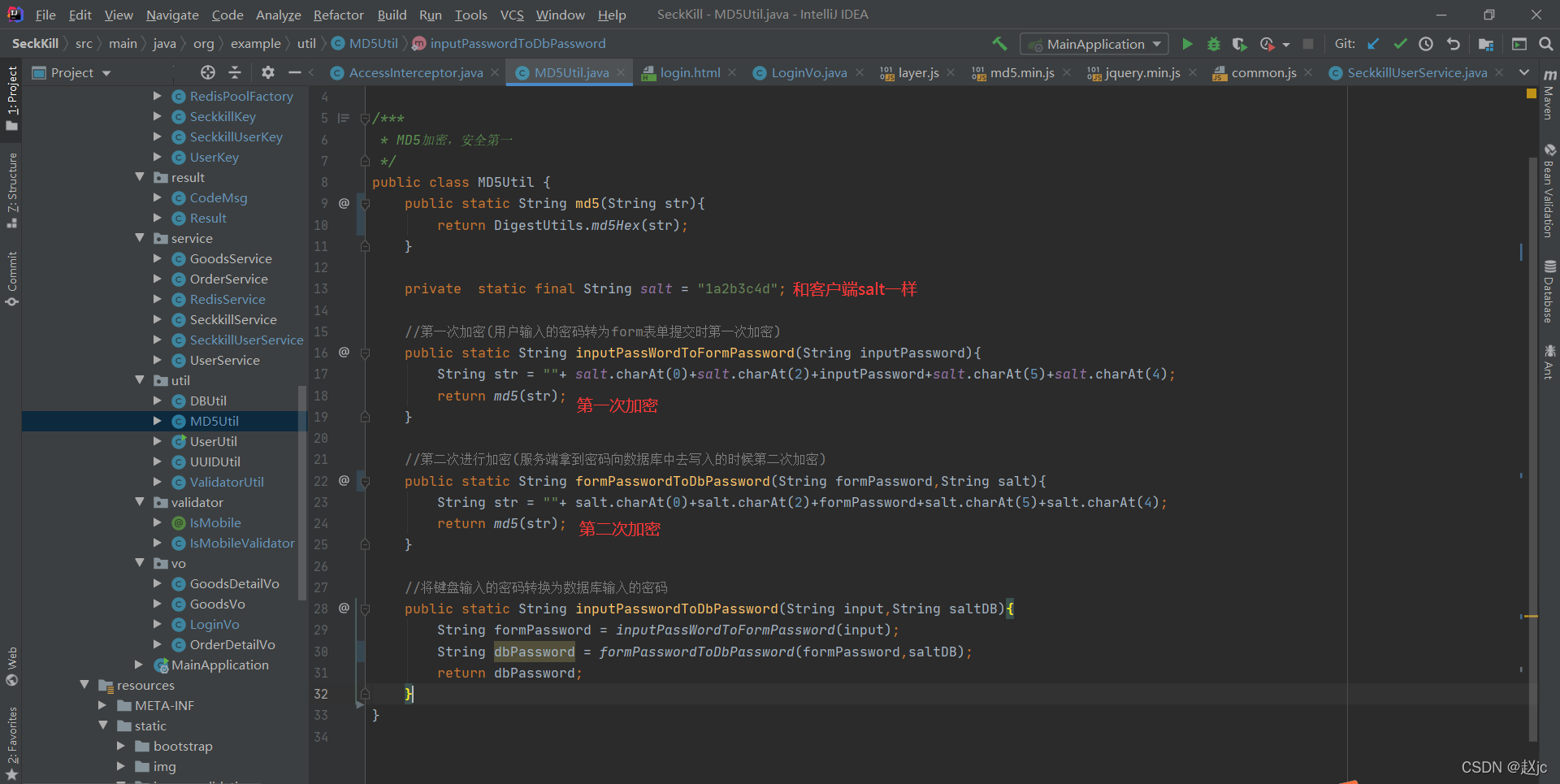Screen dimensions: 1560x784
Task: Build project with the hammer icon
Action: pos(999,44)
